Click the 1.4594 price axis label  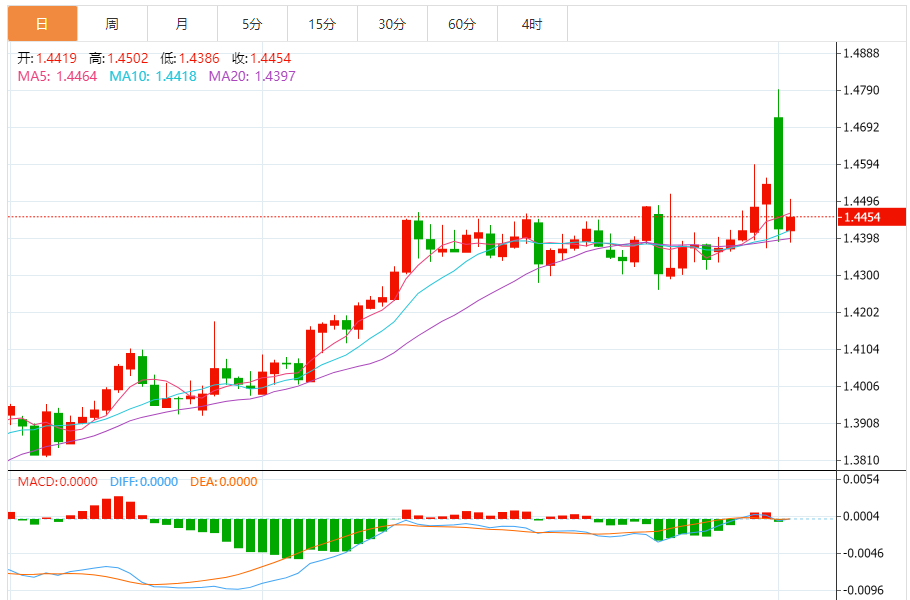(861, 164)
